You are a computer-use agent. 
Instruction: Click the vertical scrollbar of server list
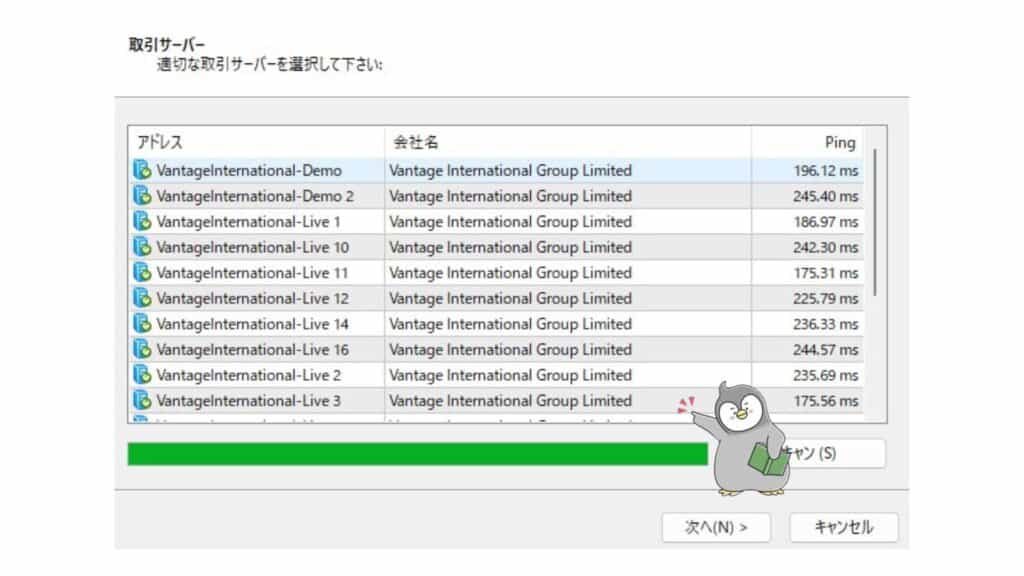[x=874, y=222]
